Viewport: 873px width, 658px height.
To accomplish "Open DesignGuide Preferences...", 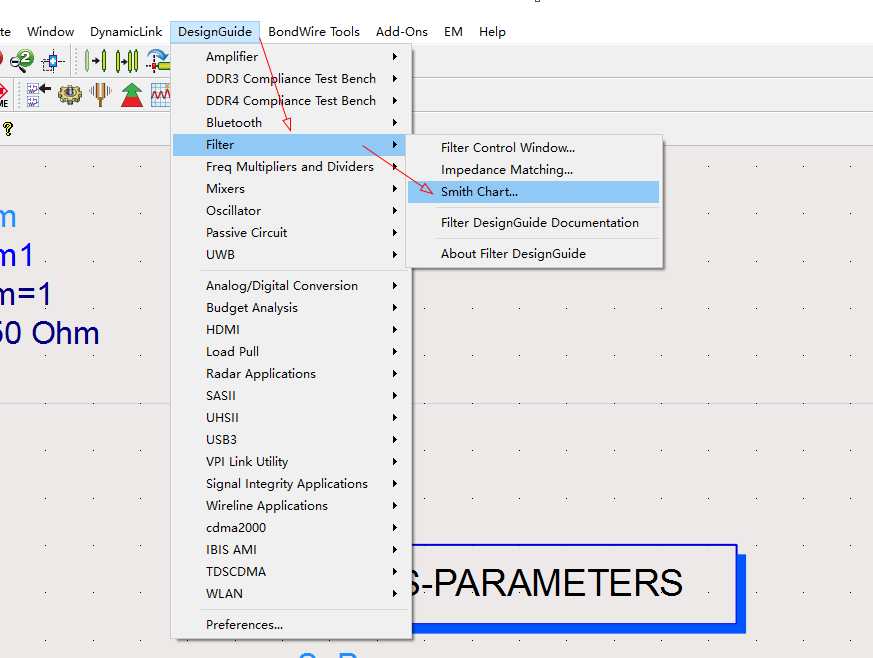I will [290, 625].
